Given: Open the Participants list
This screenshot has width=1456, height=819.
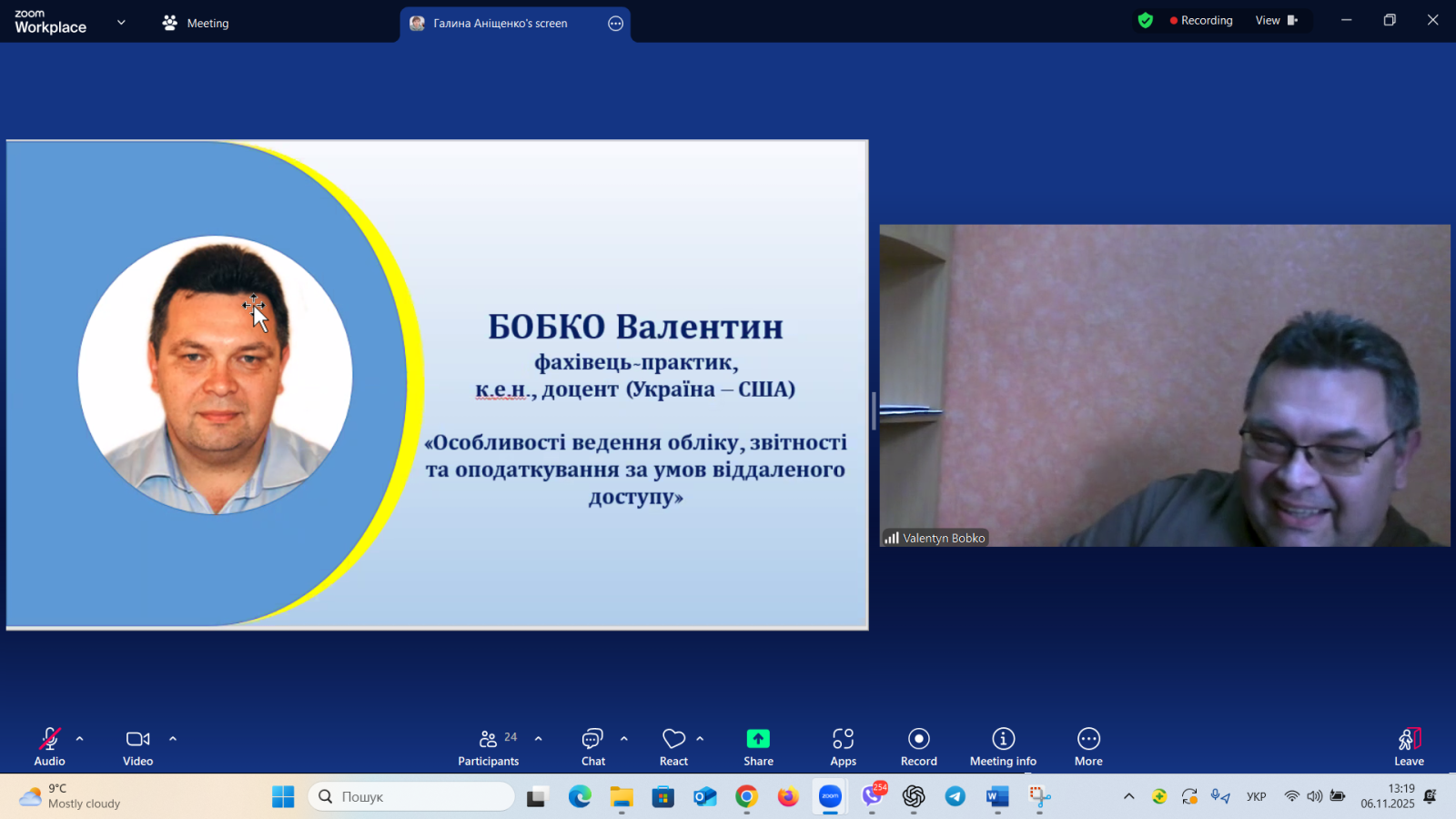Looking at the screenshot, I should pyautogui.click(x=489, y=746).
